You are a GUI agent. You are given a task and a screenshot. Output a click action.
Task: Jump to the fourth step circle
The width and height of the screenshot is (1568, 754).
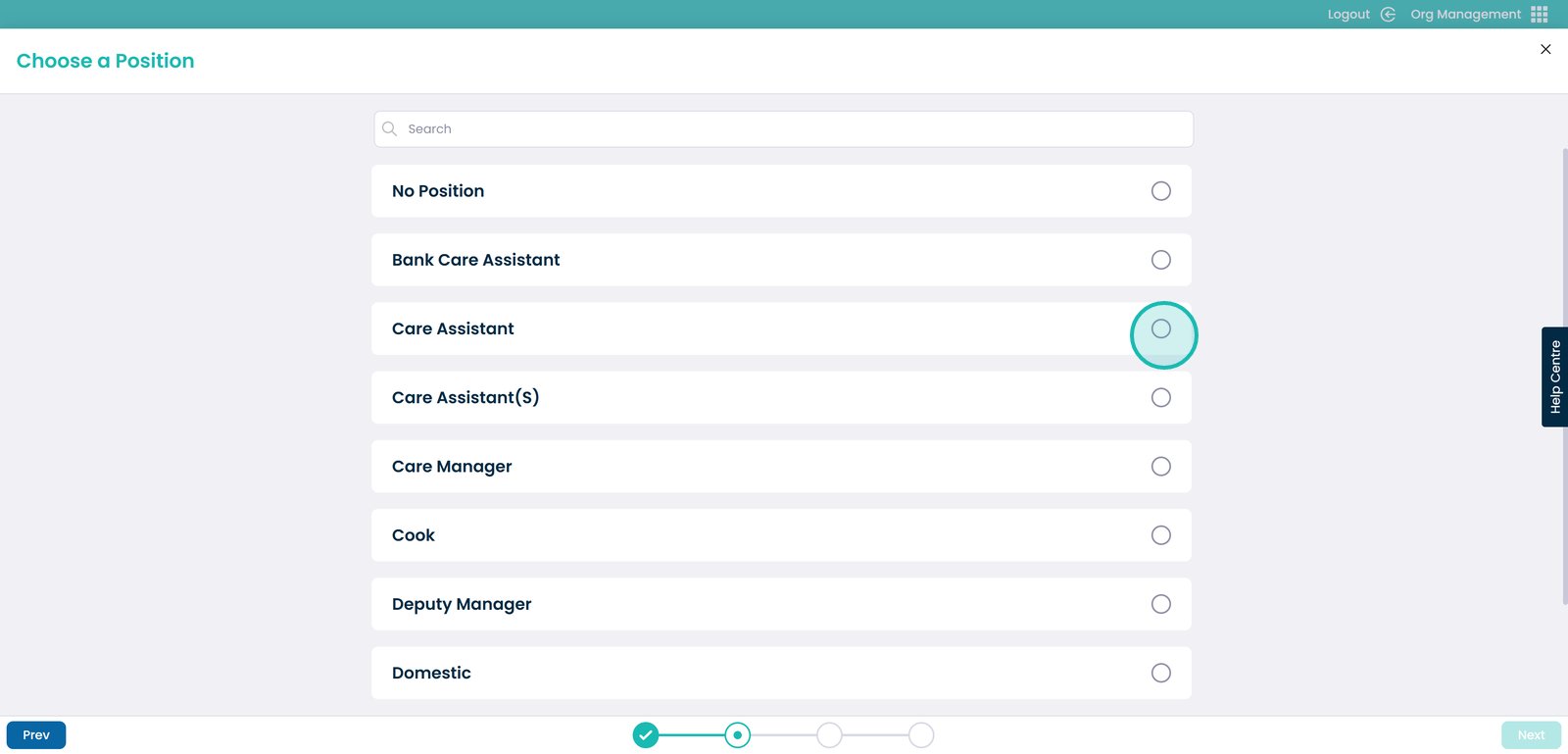921,734
